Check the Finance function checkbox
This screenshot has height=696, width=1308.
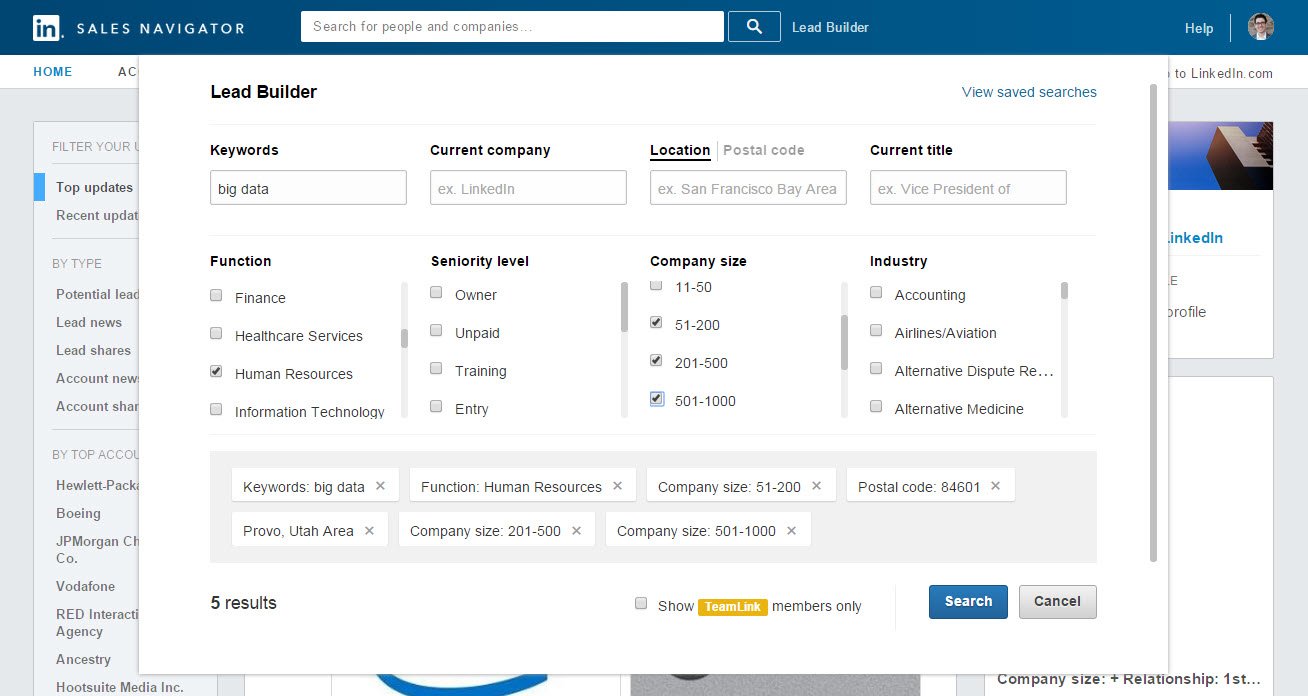(x=216, y=296)
